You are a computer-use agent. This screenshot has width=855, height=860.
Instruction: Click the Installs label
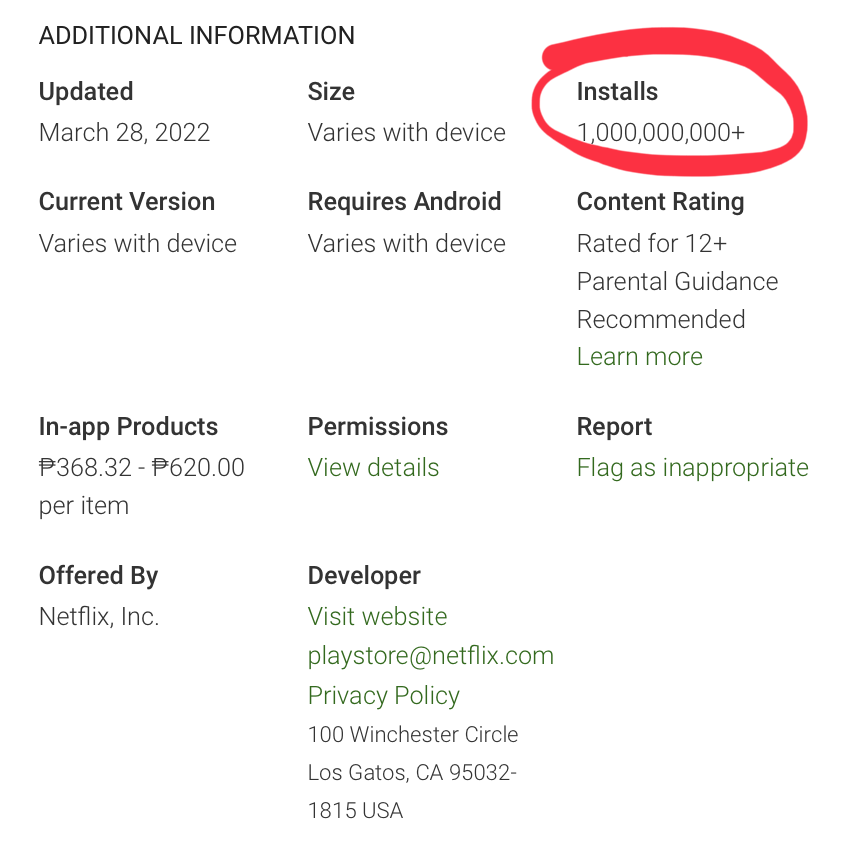pos(617,92)
